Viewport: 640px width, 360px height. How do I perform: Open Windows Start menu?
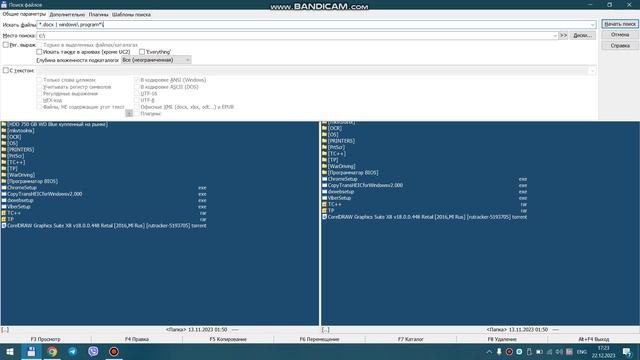click(x=10, y=351)
